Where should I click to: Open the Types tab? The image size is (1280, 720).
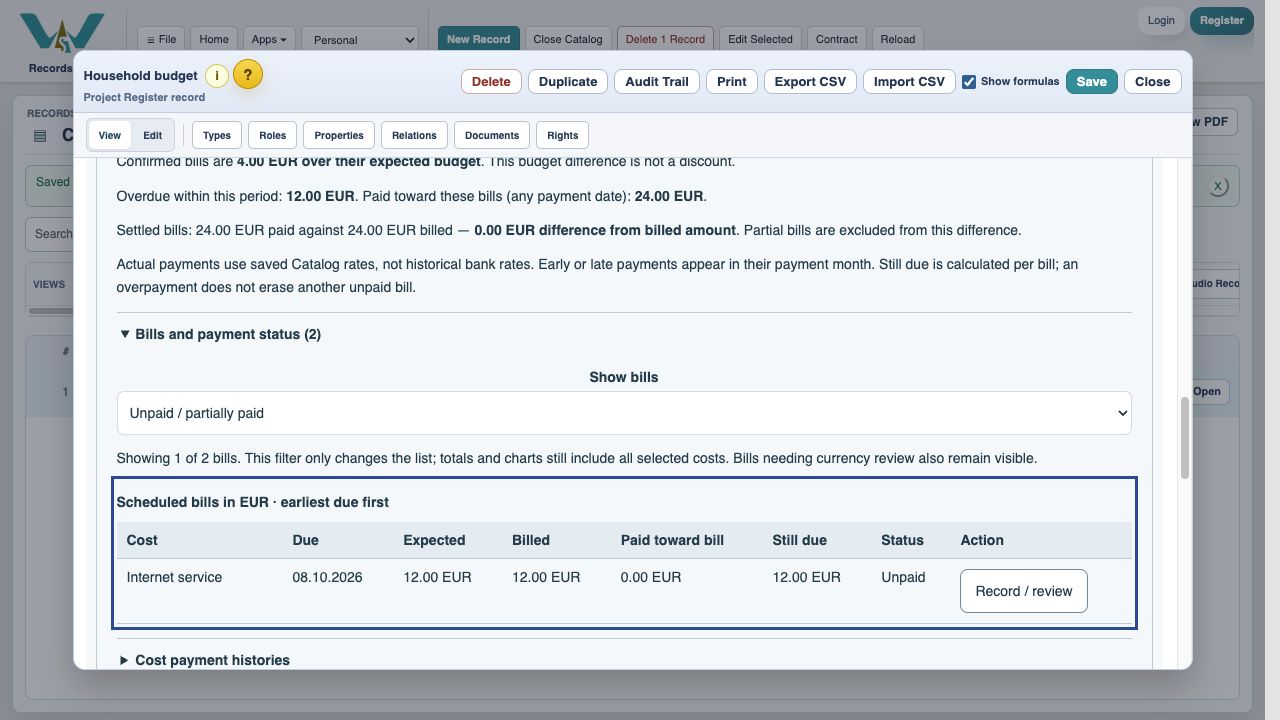[217, 135]
